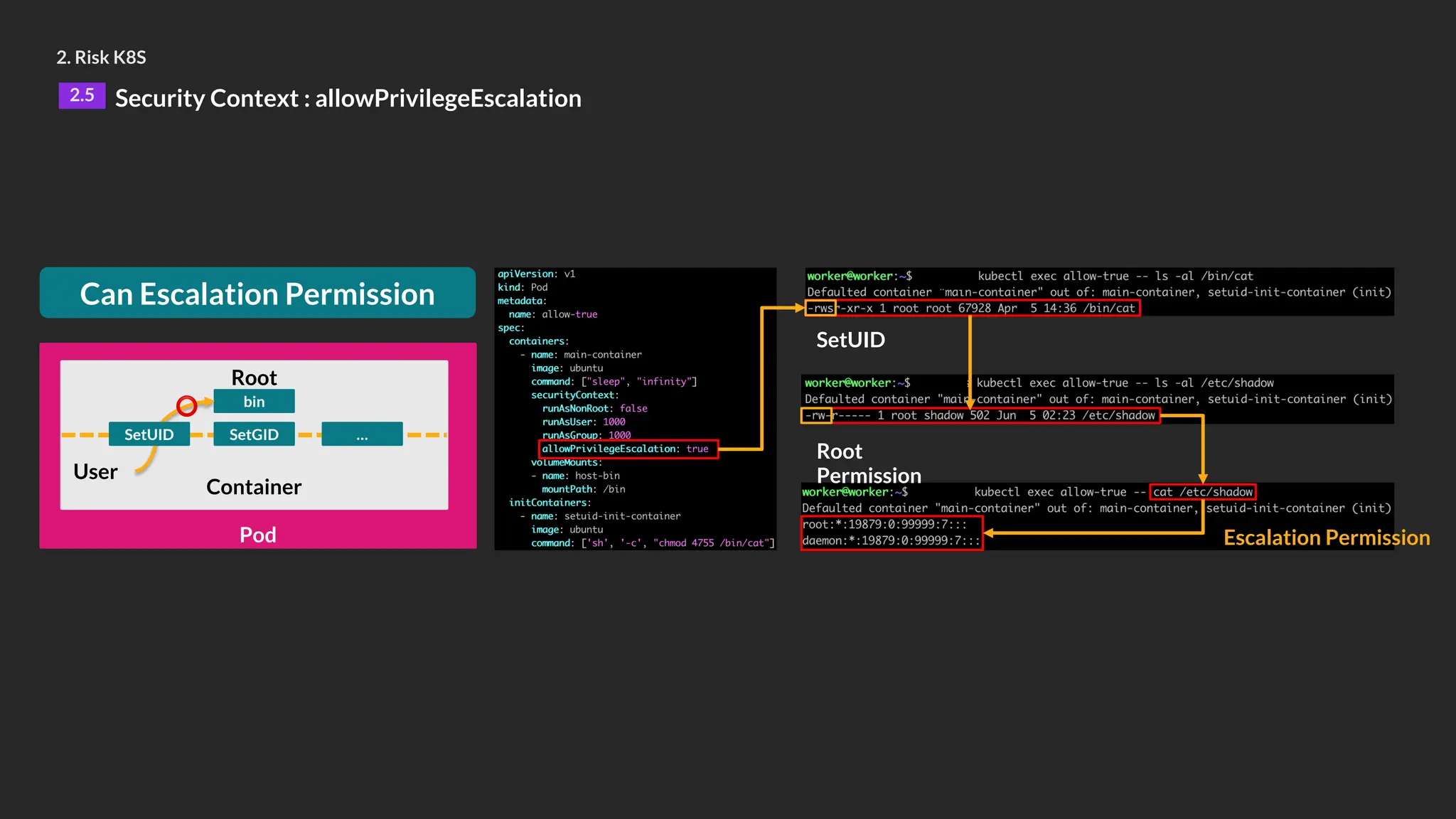Click the teal 'SetUID' box in the diagram
This screenshot has width=1456, height=819.
click(x=149, y=434)
